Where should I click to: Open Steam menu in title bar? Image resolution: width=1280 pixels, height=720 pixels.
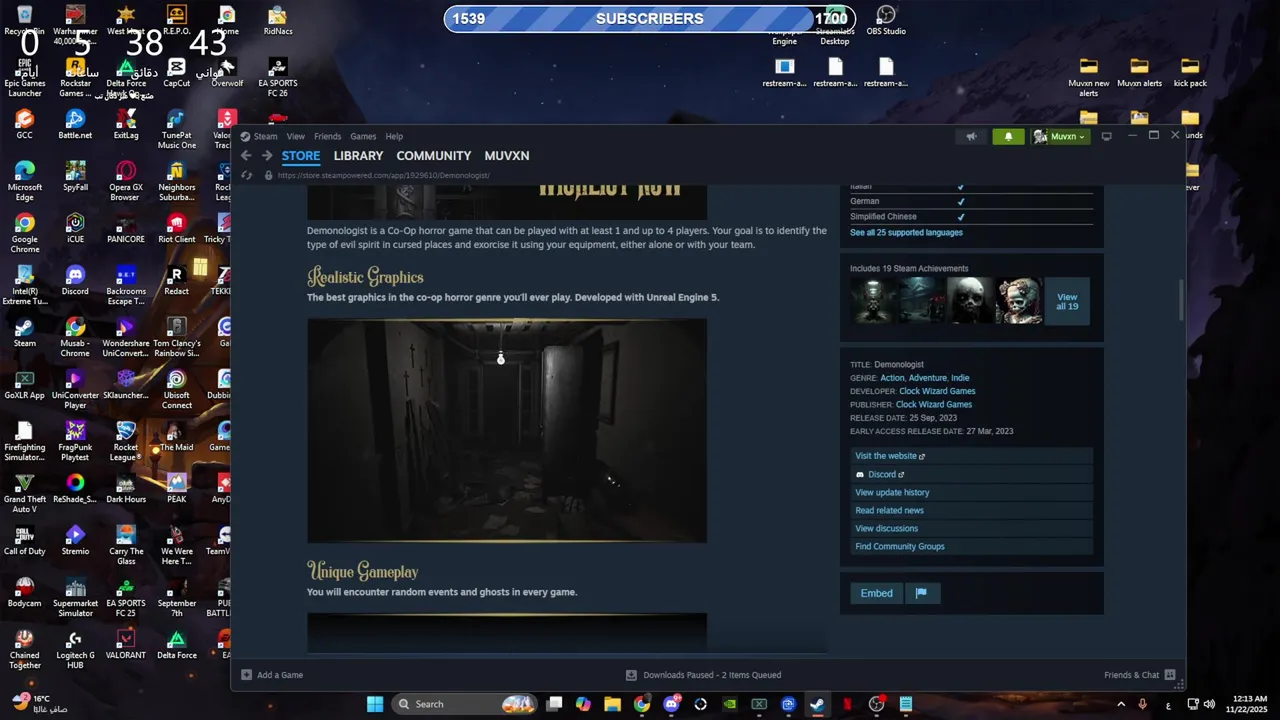pos(265,136)
